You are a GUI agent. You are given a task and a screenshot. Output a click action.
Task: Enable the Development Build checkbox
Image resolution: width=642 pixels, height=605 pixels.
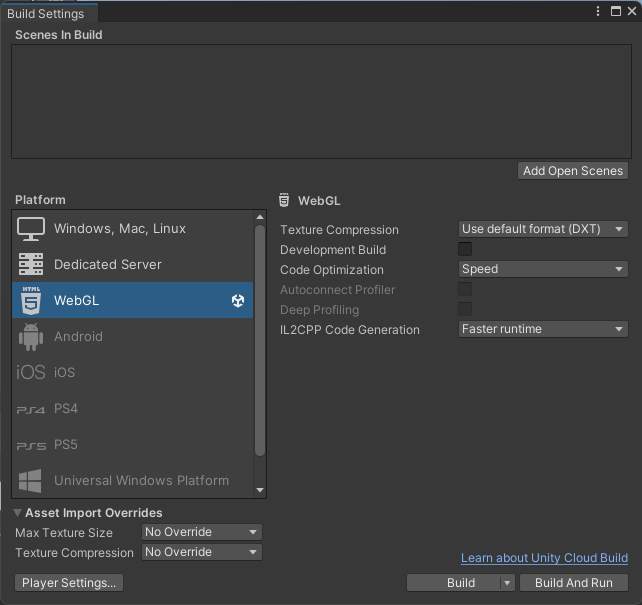pos(465,249)
